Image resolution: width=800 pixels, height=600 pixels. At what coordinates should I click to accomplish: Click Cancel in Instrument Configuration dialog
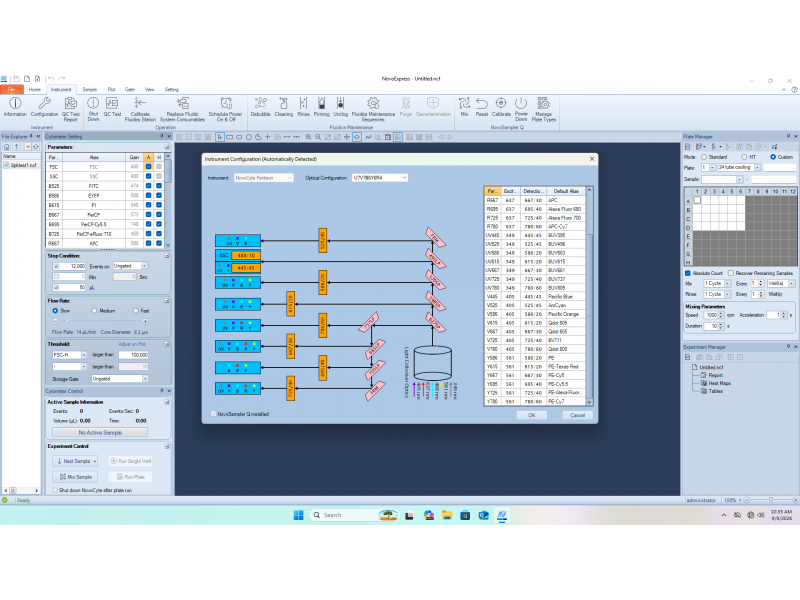[577, 415]
